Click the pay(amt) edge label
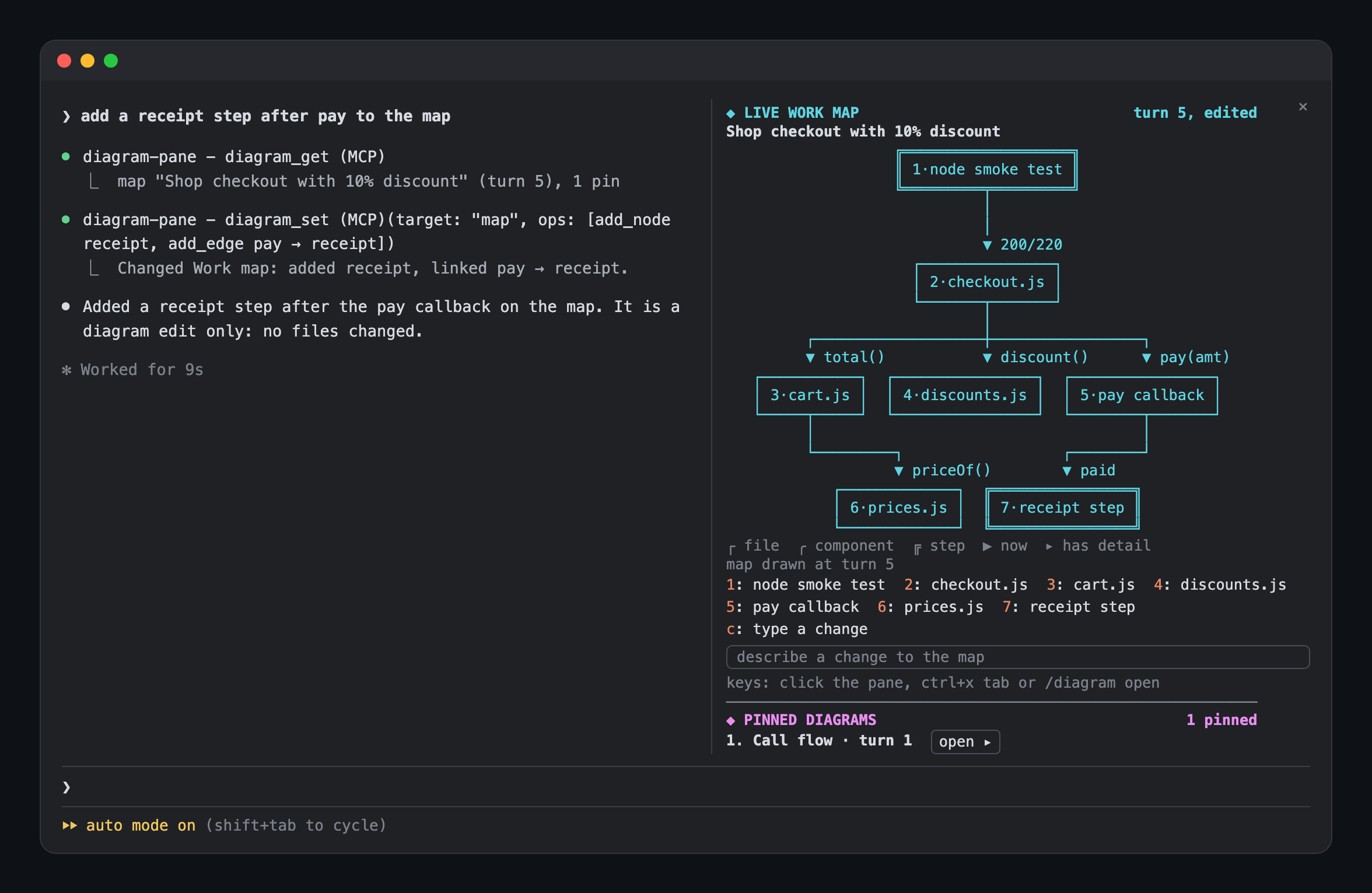Image resolution: width=1372 pixels, height=893 pixels. [1194, 357]
